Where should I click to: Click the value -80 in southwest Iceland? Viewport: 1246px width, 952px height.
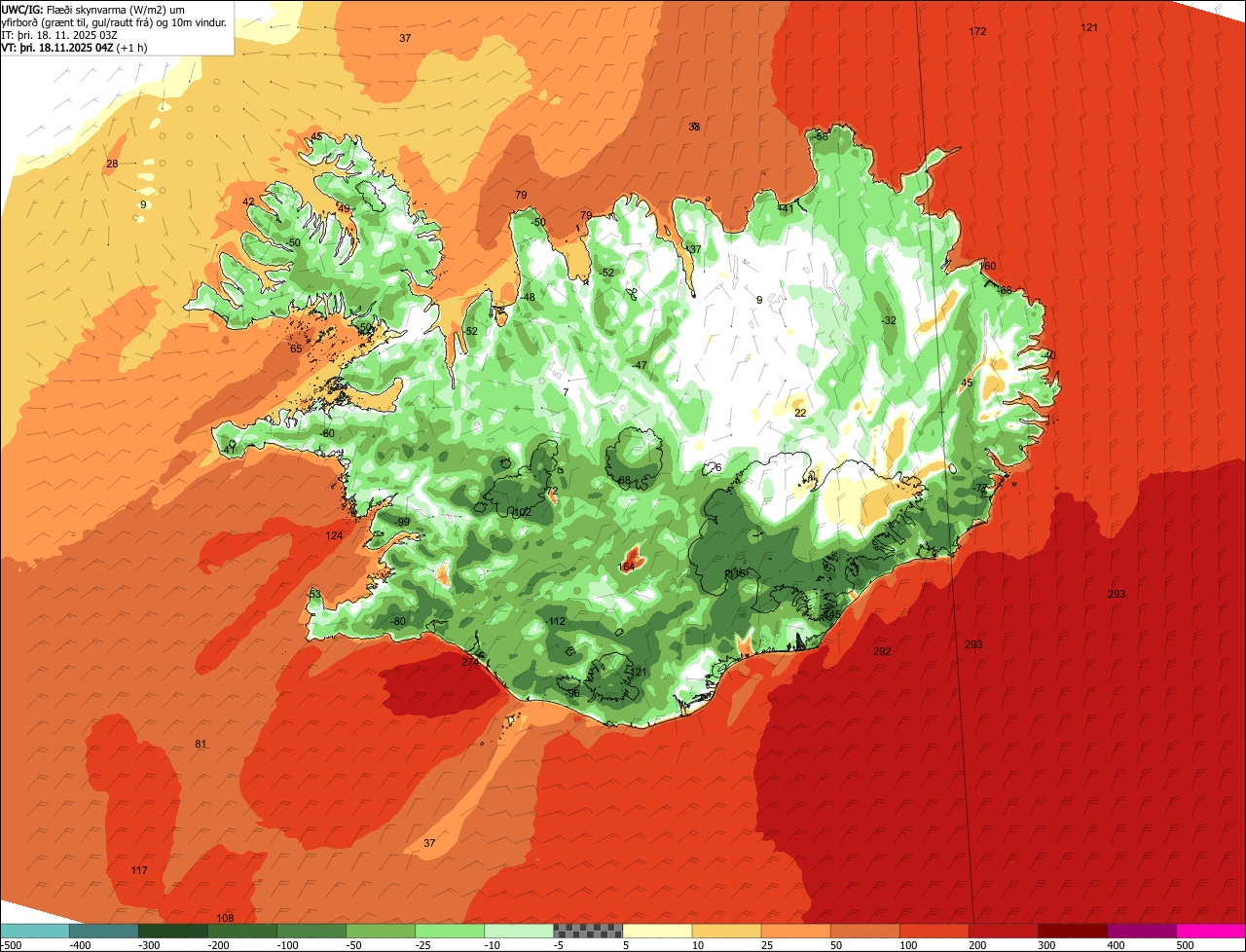click(x=397, y=621)
